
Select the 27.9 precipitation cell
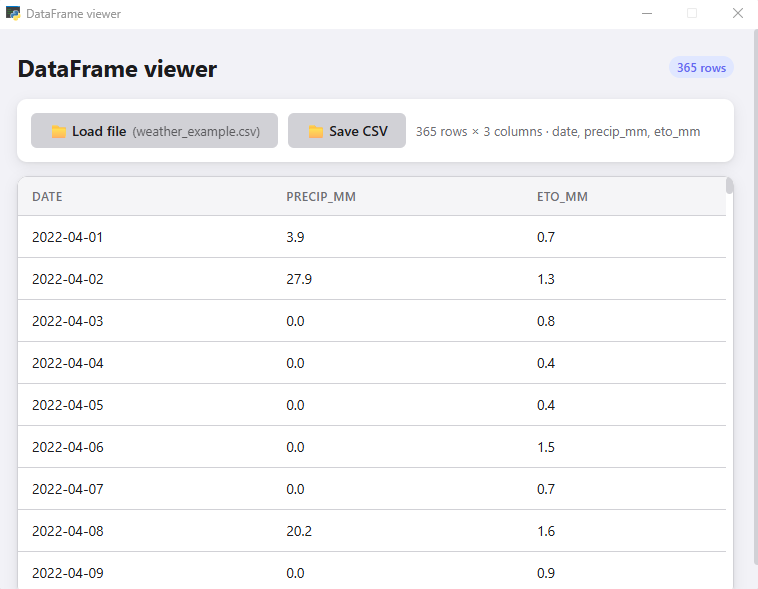pos(299,280)
